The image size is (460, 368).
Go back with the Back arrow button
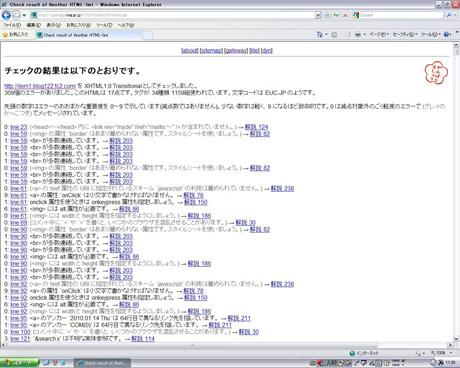[x=6, y=15]
